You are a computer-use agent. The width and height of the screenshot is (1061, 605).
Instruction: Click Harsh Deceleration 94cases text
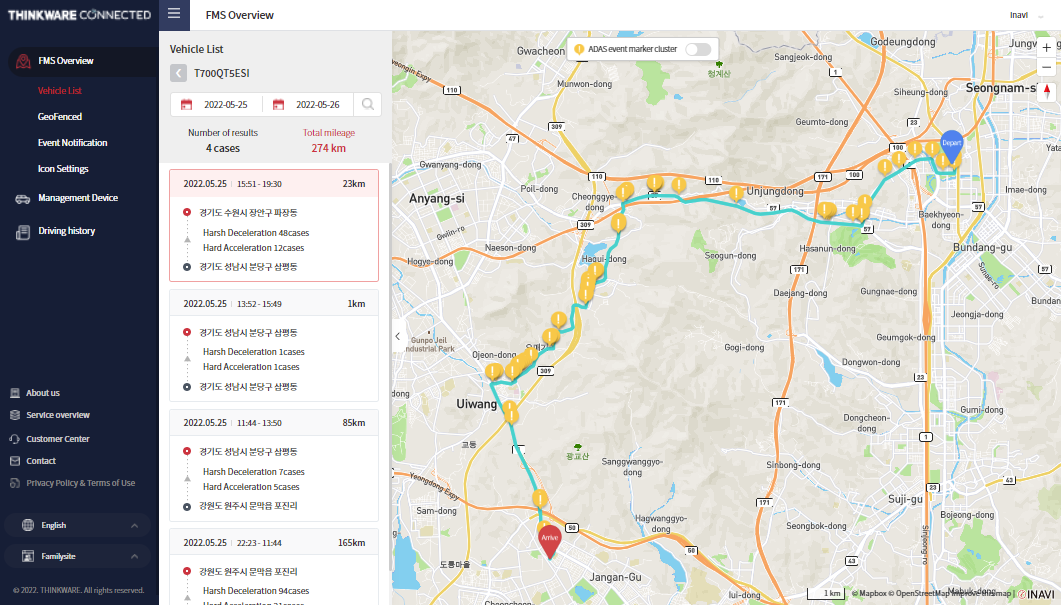(256, 591)
